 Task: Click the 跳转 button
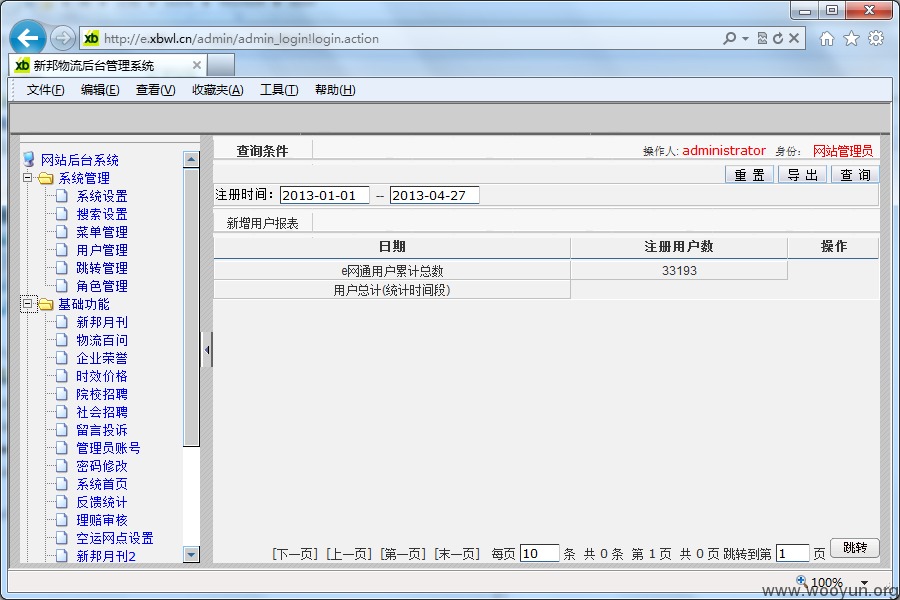(x=855, y=548)
